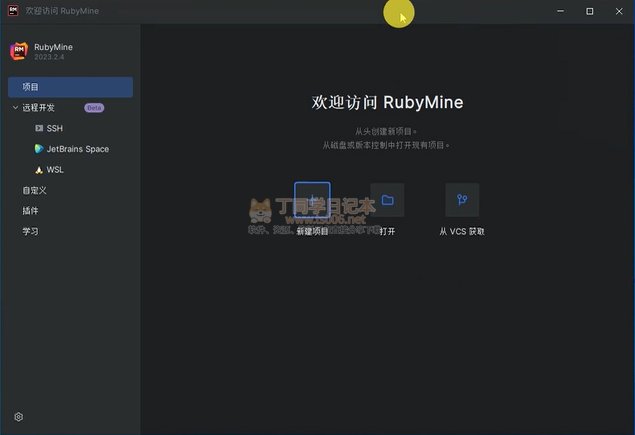Click the Beta badge next to 远程开发
Viewport: 635px width, 435px height.
94,107
